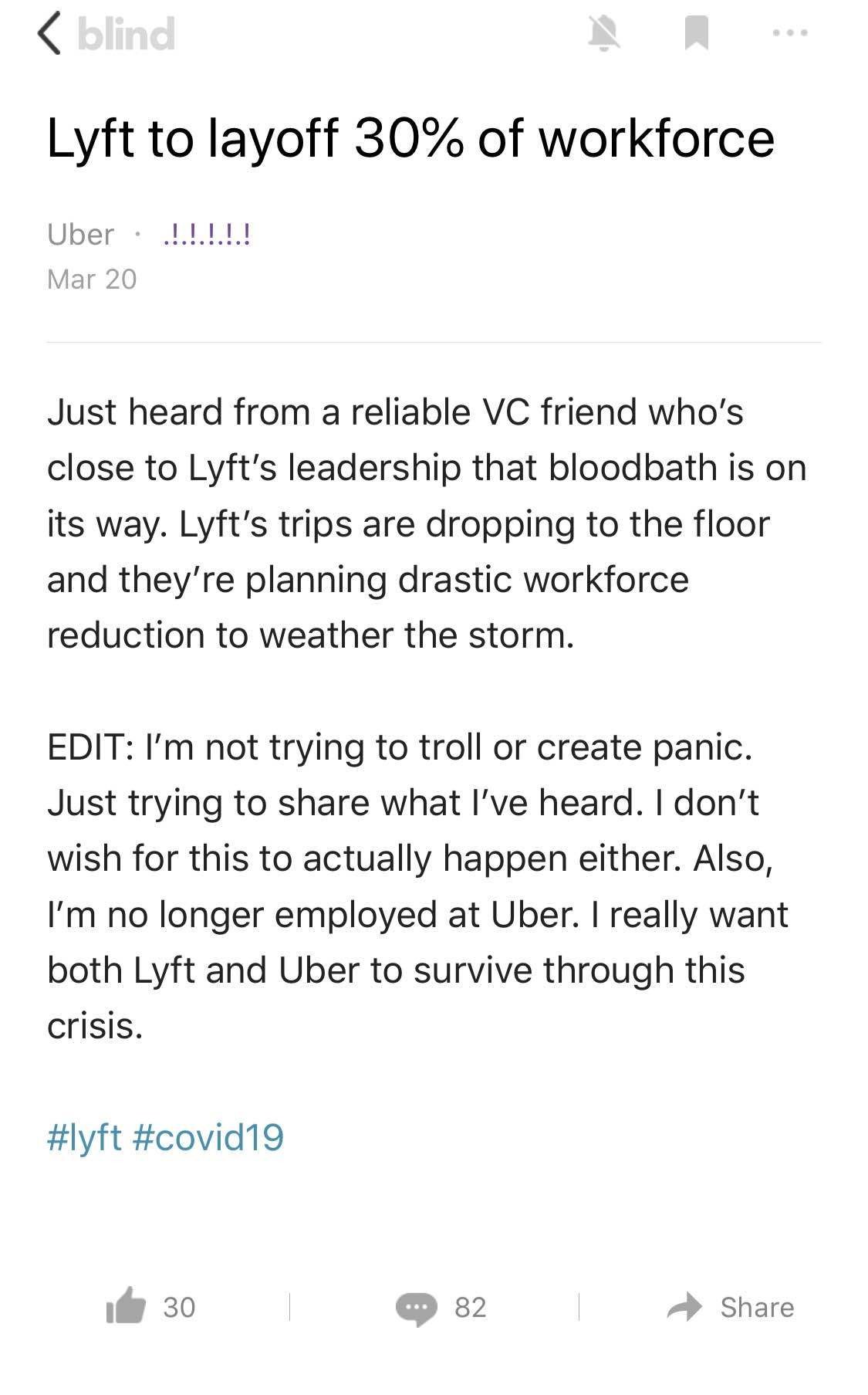Select the Uber company label

(79, 234)
